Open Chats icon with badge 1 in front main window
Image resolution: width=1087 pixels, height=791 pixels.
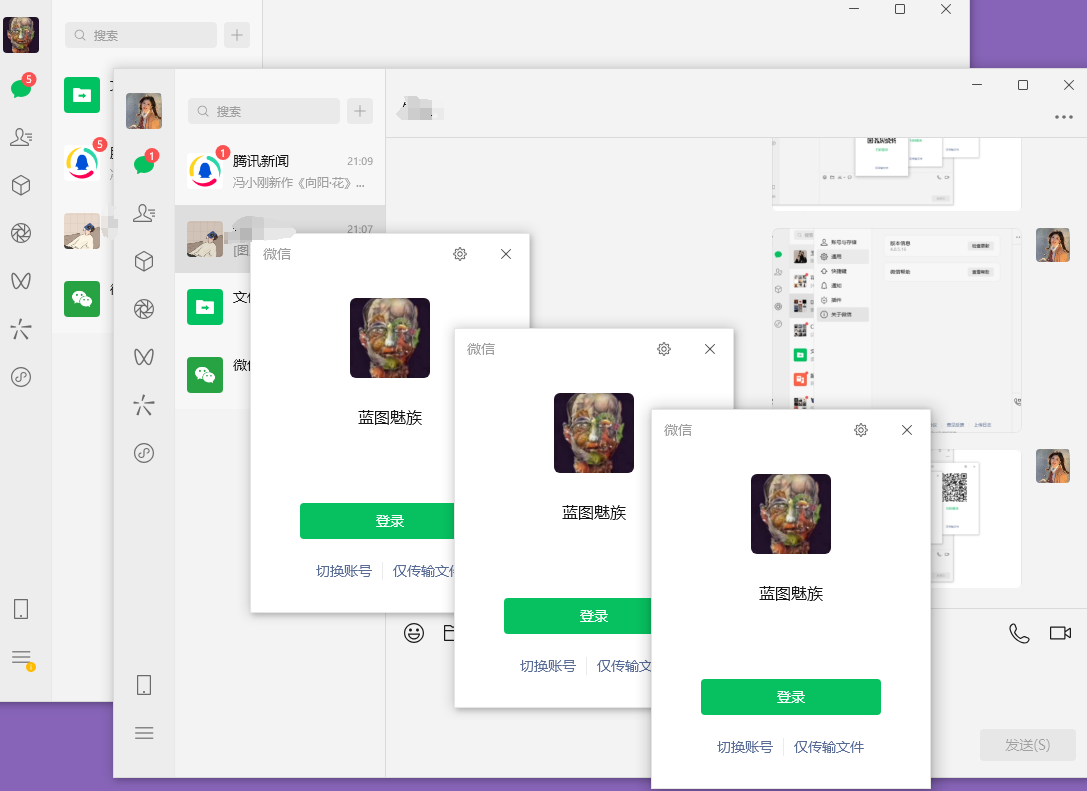point(146,163)
